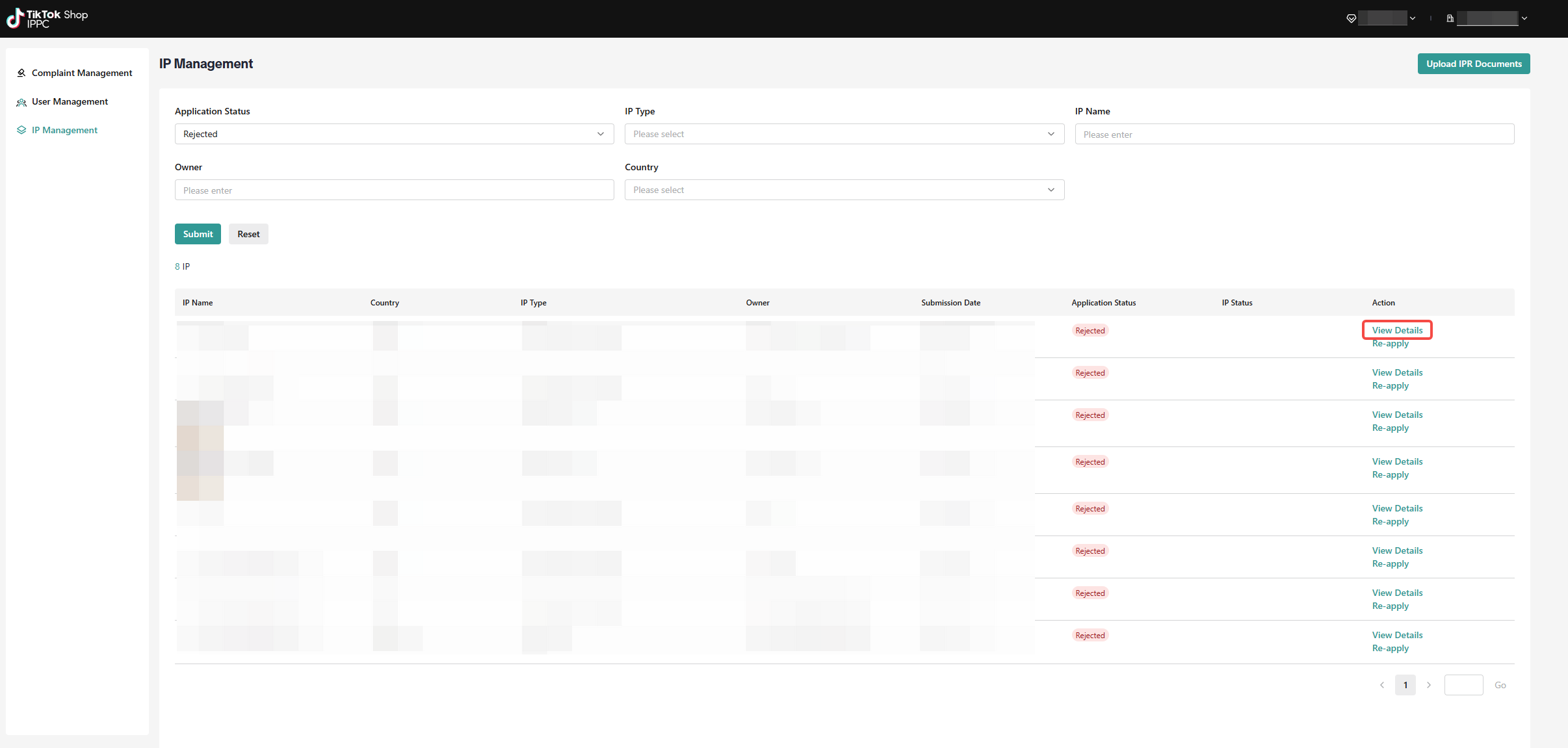Open Complaint Management menu item
Screen dimensions: 1568x748
[x=82, y=73]
